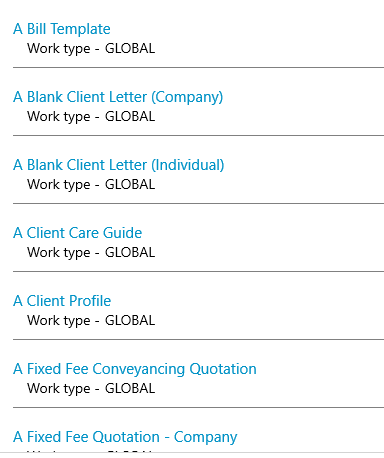Open the A Client Care Guide link
384x458 pixels.
(77, 233)
